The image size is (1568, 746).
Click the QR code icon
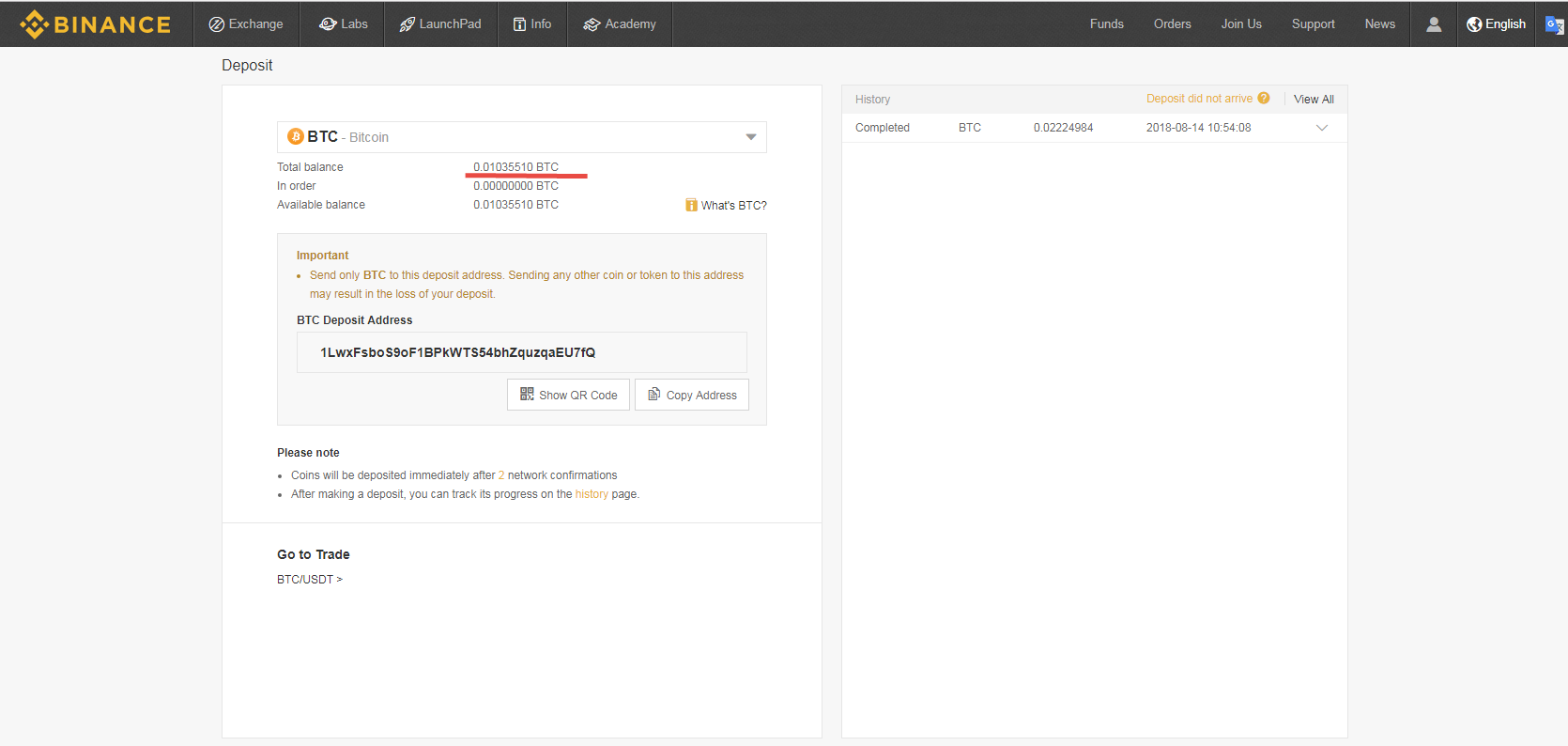tap(527, 395)
